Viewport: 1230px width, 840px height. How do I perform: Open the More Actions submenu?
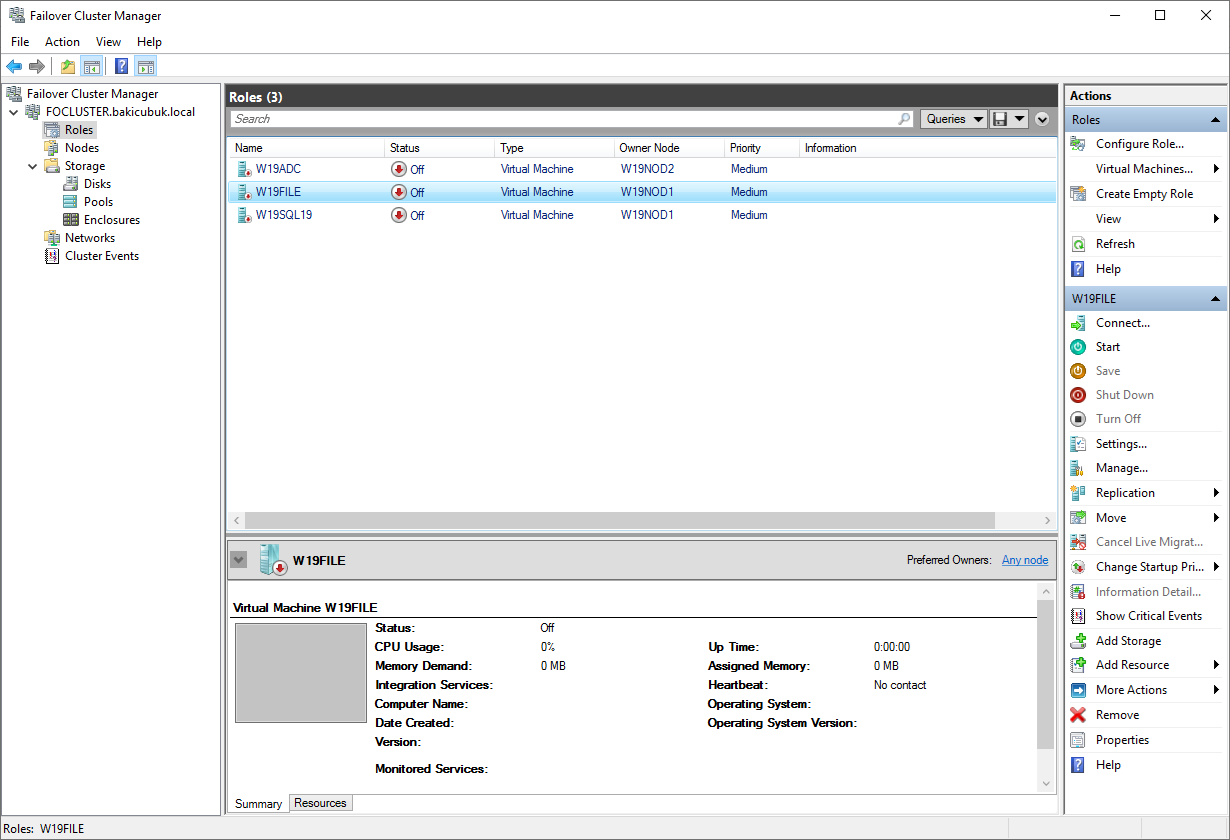click(x=1145, y=690)
